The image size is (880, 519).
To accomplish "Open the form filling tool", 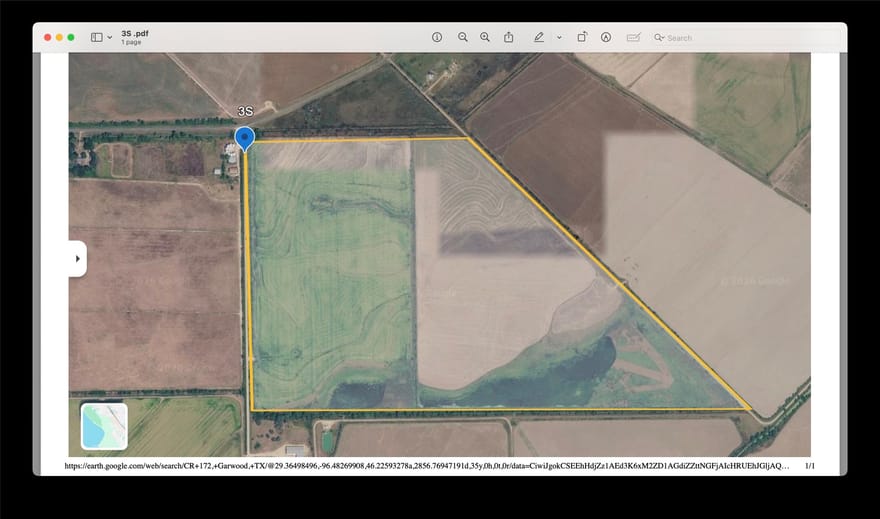I will tap(634, 37).
